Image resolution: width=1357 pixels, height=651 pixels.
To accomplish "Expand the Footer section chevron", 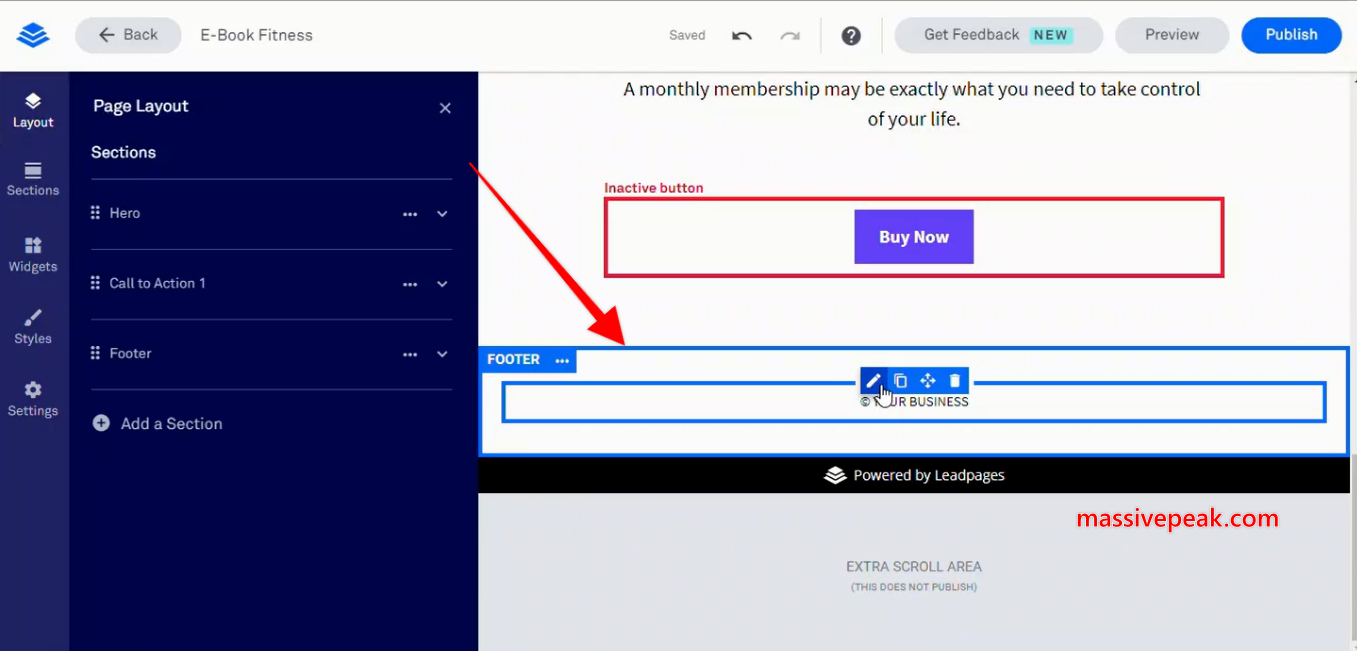I will pos(442,354).
